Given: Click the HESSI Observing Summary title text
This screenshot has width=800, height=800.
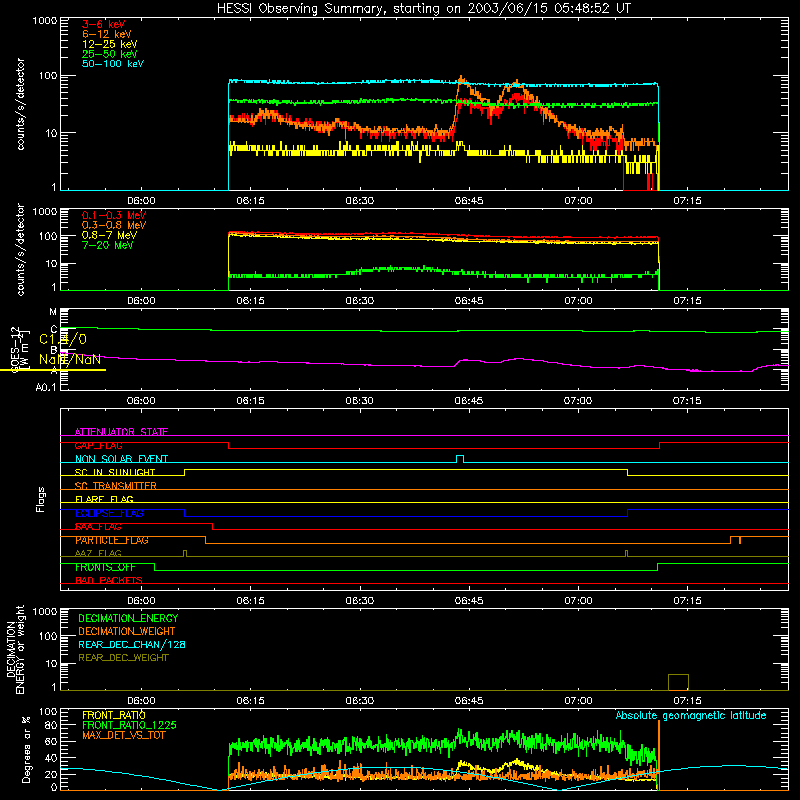Looking at the screenshot, I should (x=423, y=9).
